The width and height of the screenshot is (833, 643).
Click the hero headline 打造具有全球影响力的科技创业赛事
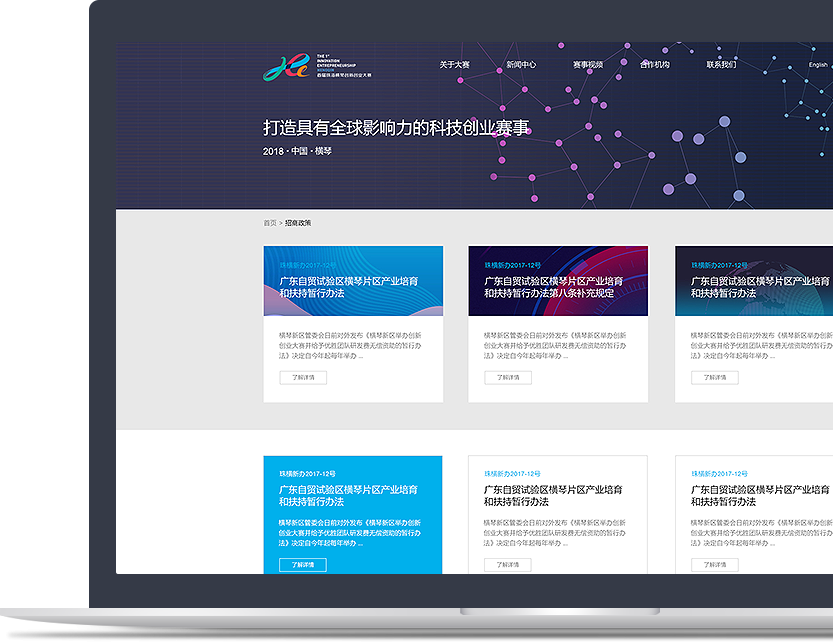click(x=395, y=128)
